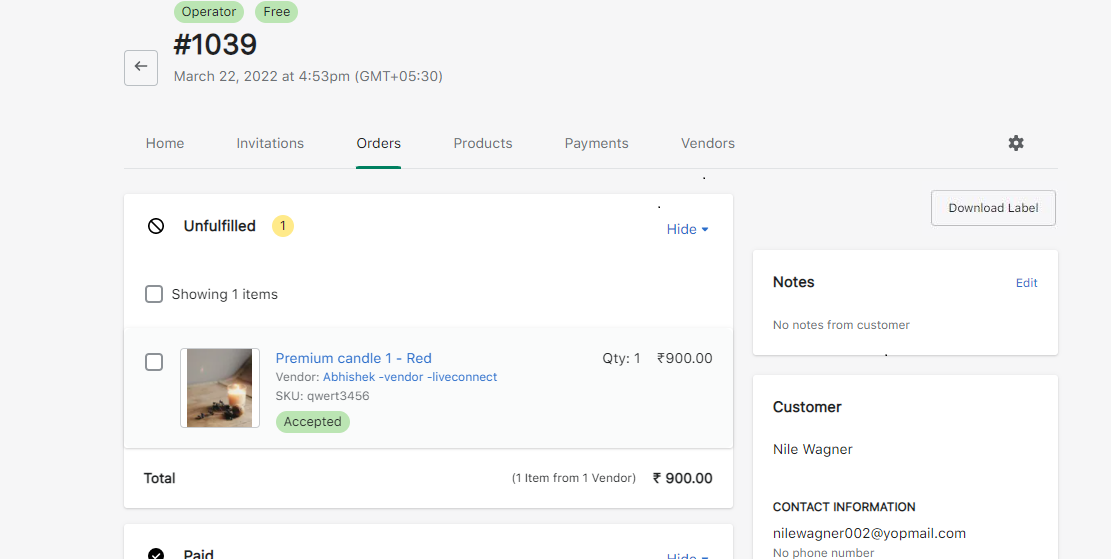Click the Download Label button
Screen dimensions: 1111x559
[993, 208]
